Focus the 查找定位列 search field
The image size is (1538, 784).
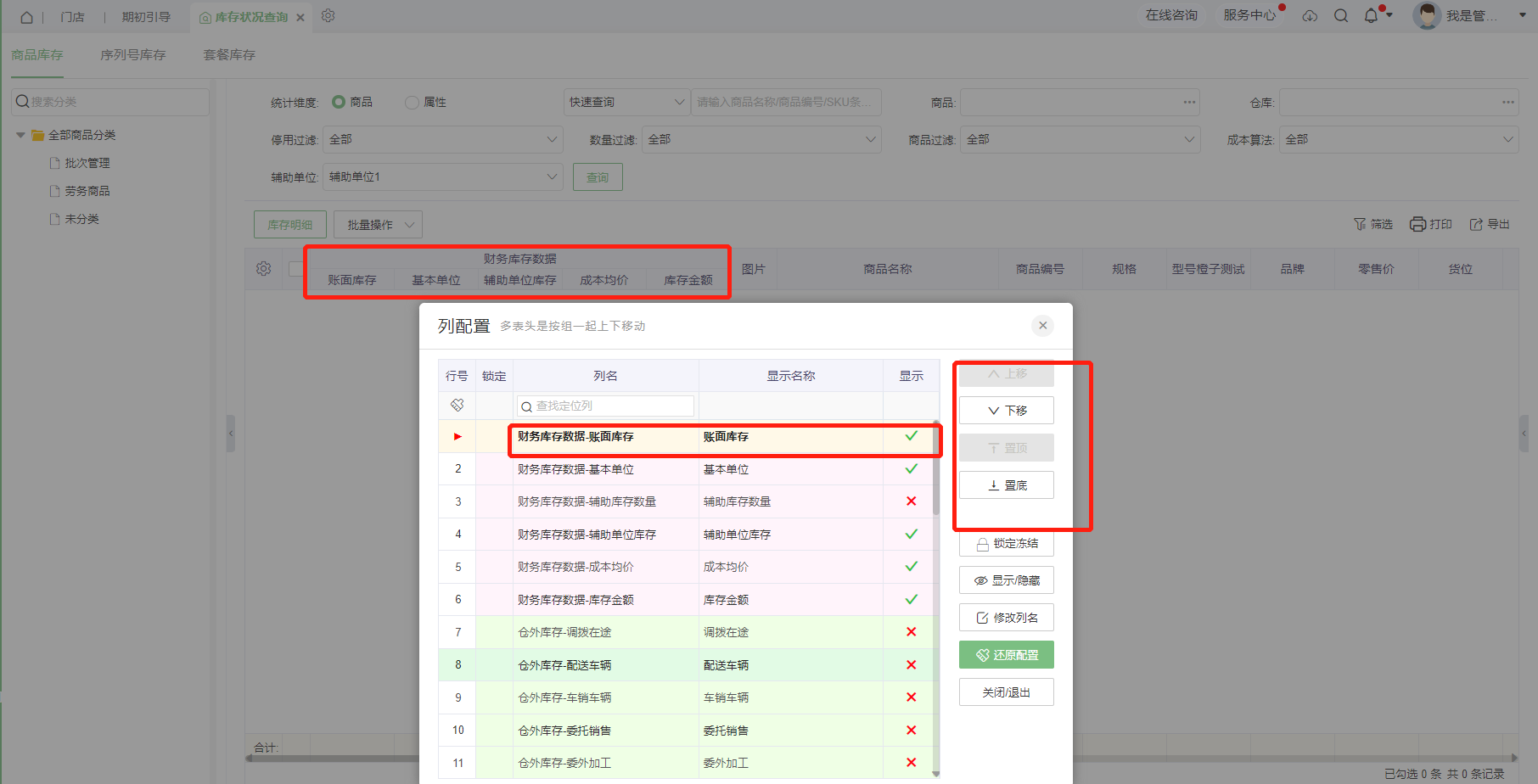(x=605, y=406)
